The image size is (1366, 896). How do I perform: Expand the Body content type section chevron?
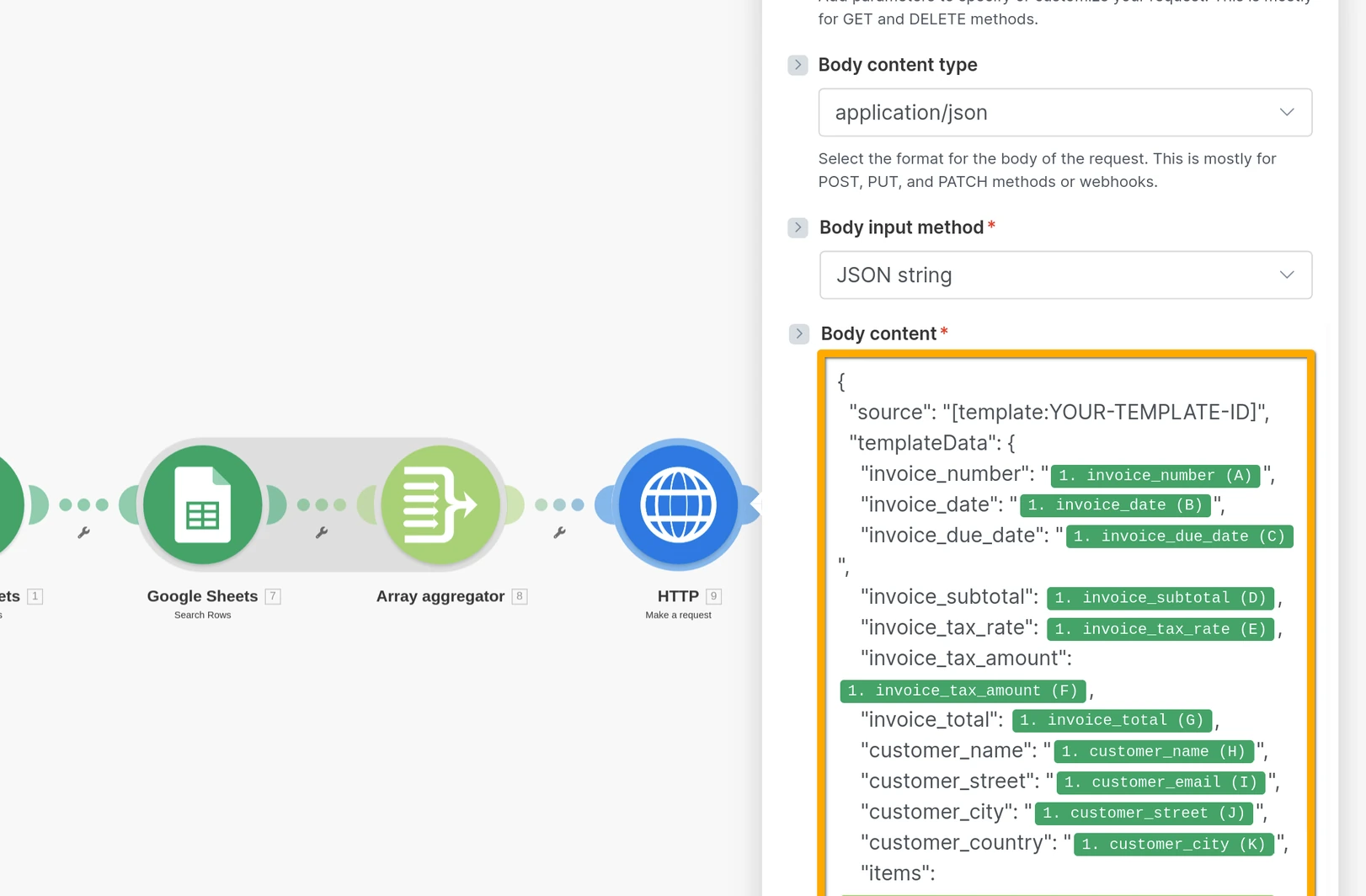798,65
